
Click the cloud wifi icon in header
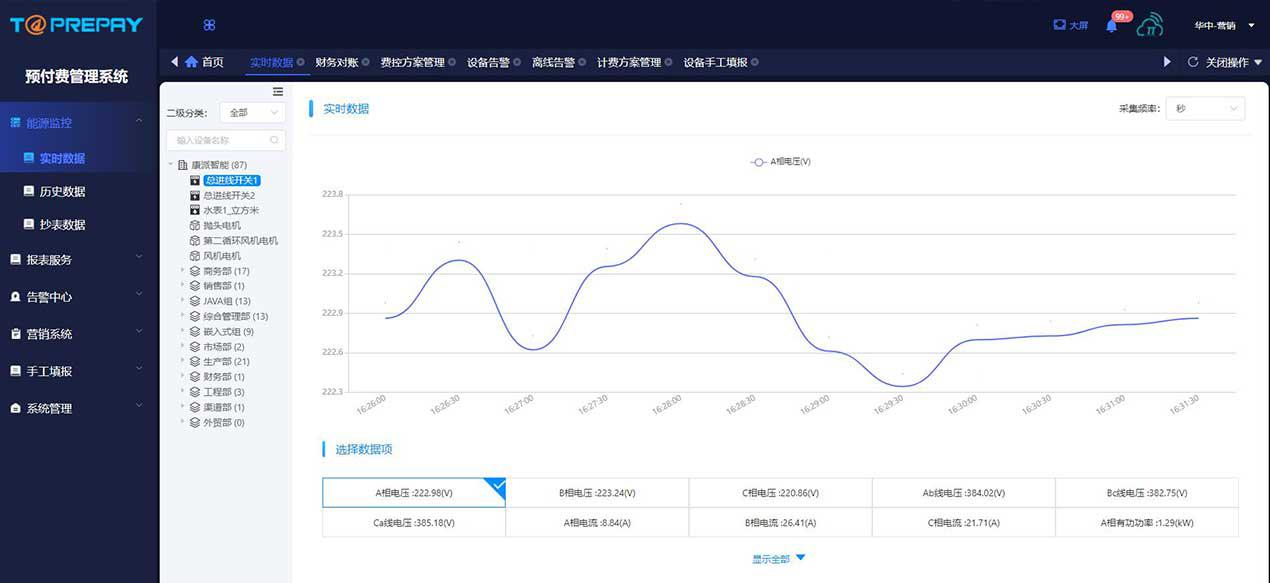[x=1150, y=25]
